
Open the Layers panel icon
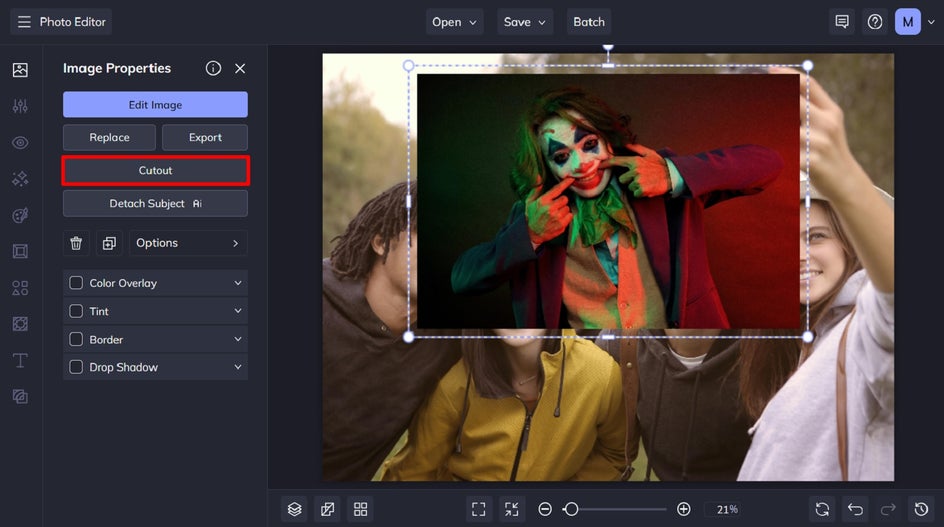(294, 509)
